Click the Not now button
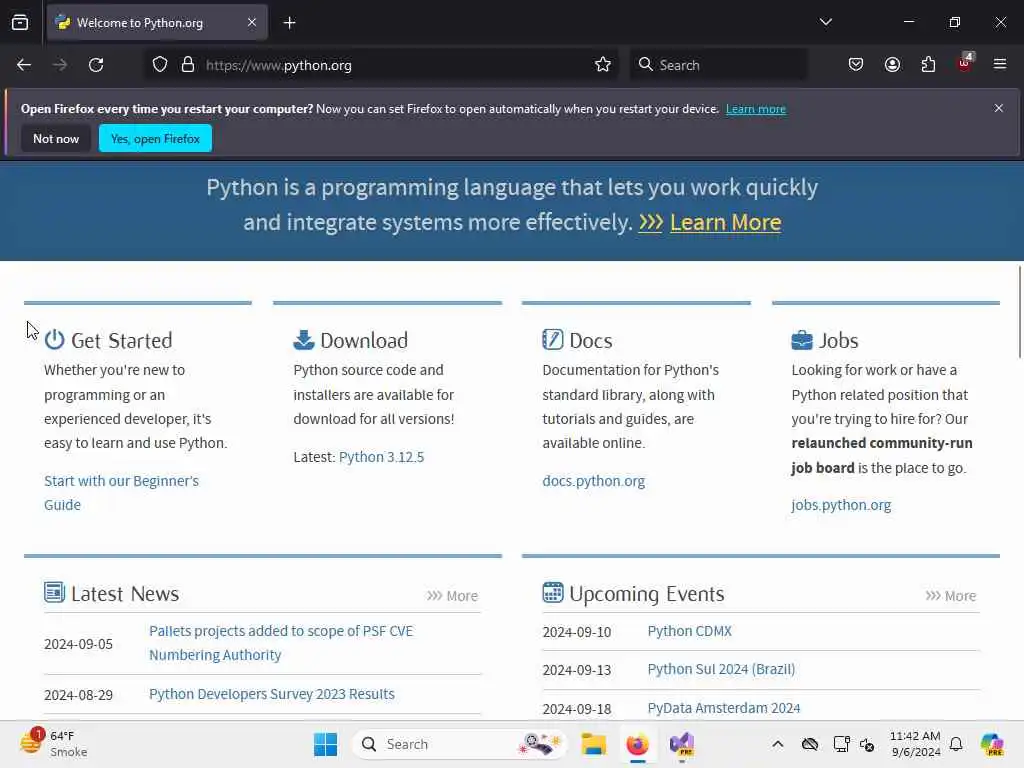Image resolution: width=1024 pixels, height=768 pixels. [56, 138]
